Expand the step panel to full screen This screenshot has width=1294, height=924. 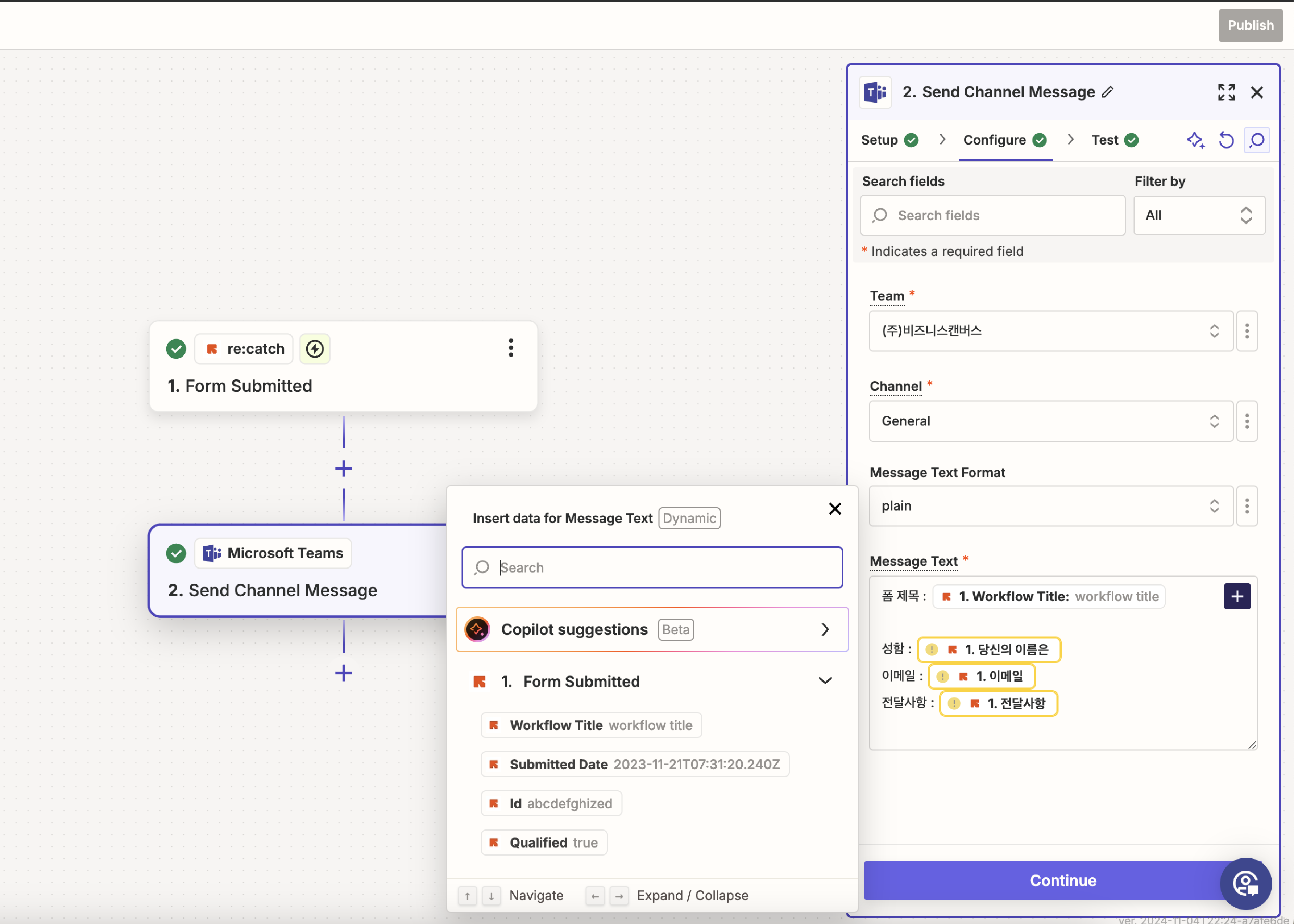point(1226,92)
